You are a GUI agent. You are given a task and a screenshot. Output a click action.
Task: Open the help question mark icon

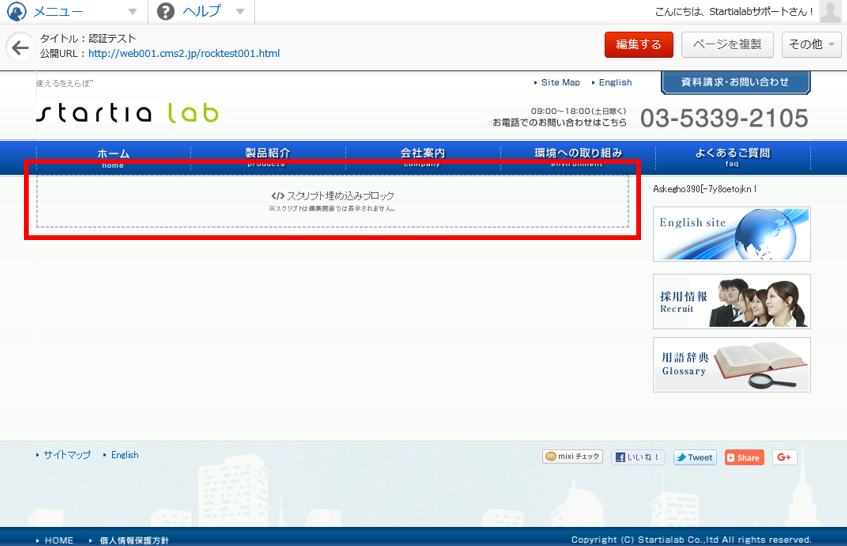point(165,11)
